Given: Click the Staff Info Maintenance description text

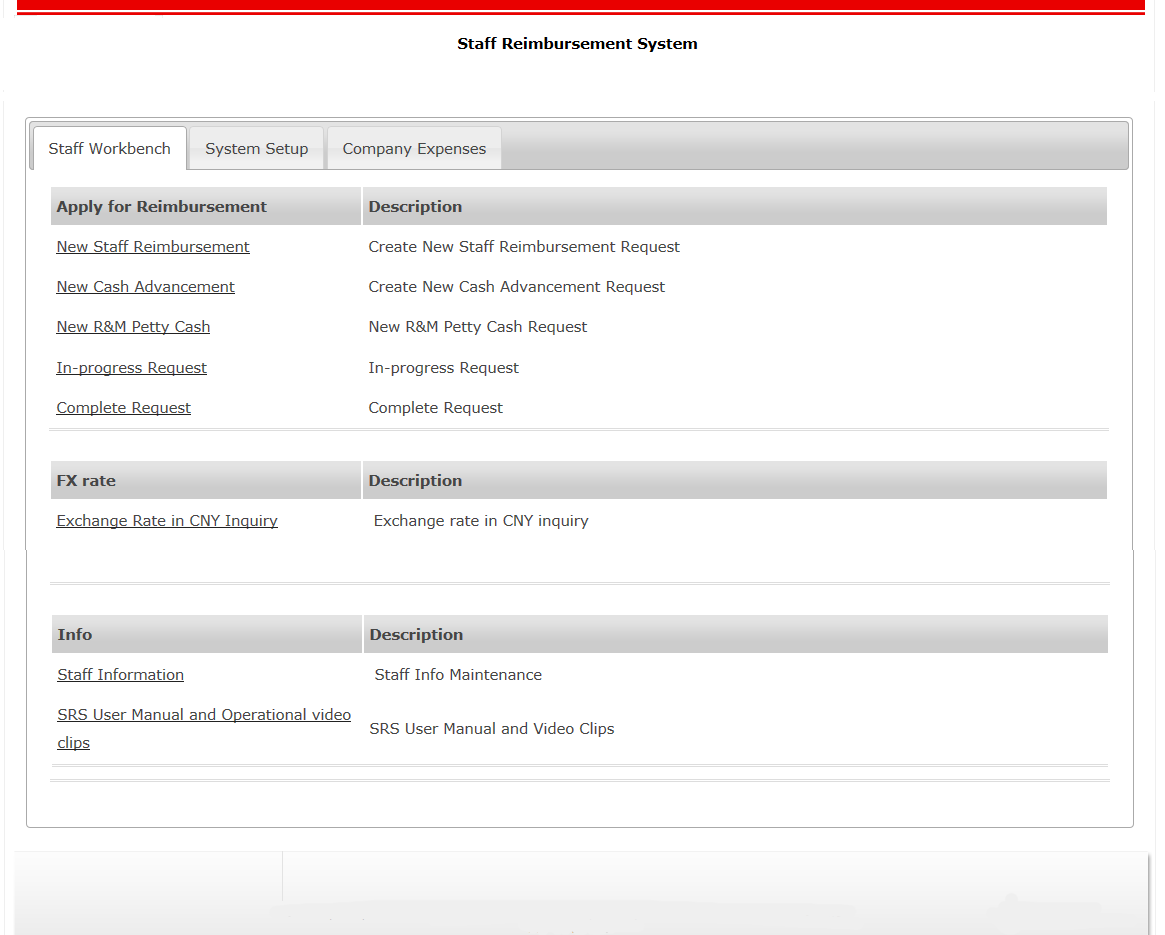Looking at the screenshot, I should point(458,675).
